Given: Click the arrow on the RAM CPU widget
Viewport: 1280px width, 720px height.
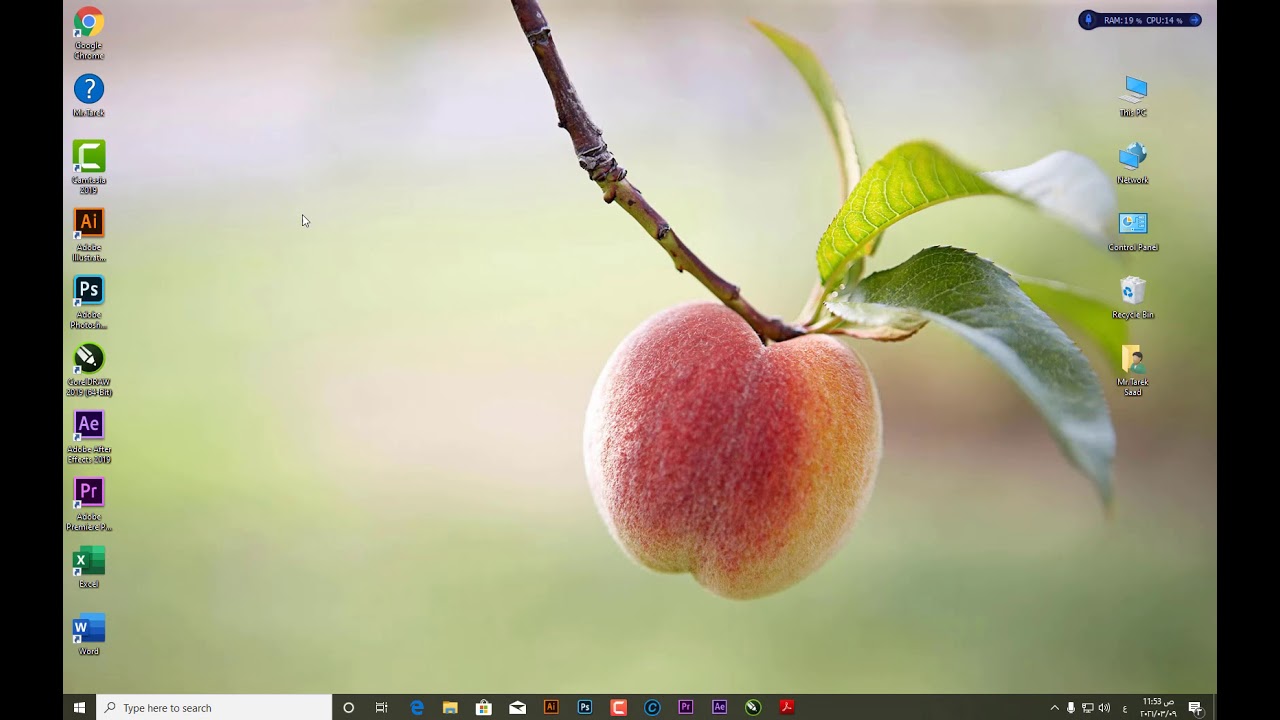Looking at the screenshot, I should [1194, 20].
